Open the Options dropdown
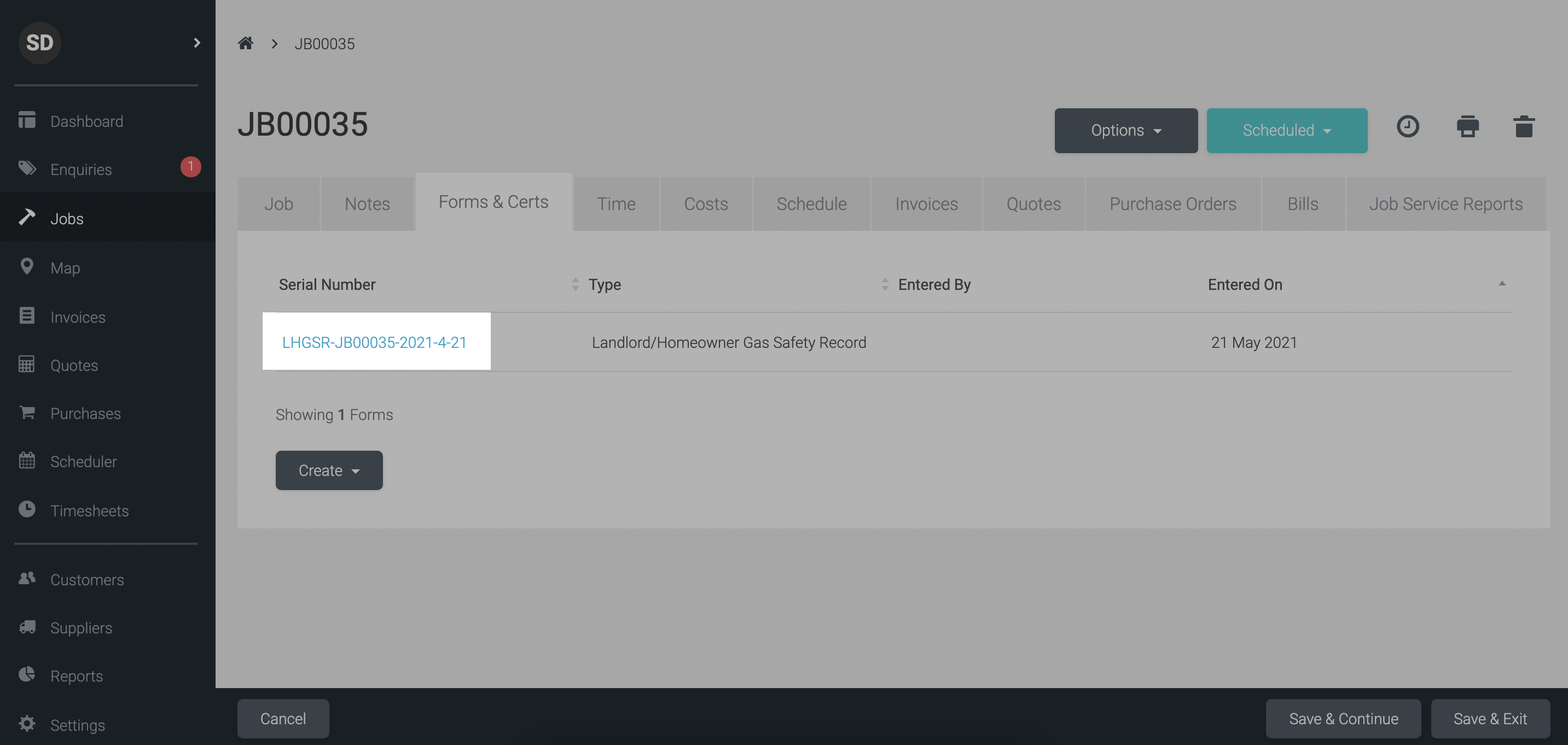This screenshot has height=745, width=1568. tap(1125, 130)
